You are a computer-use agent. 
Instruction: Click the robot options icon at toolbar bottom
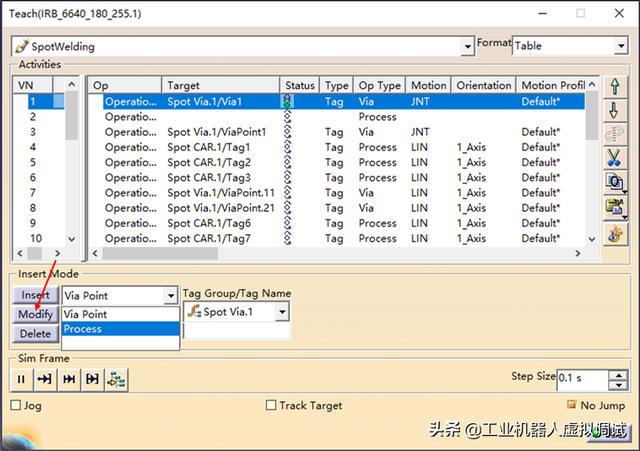[615, 234]
